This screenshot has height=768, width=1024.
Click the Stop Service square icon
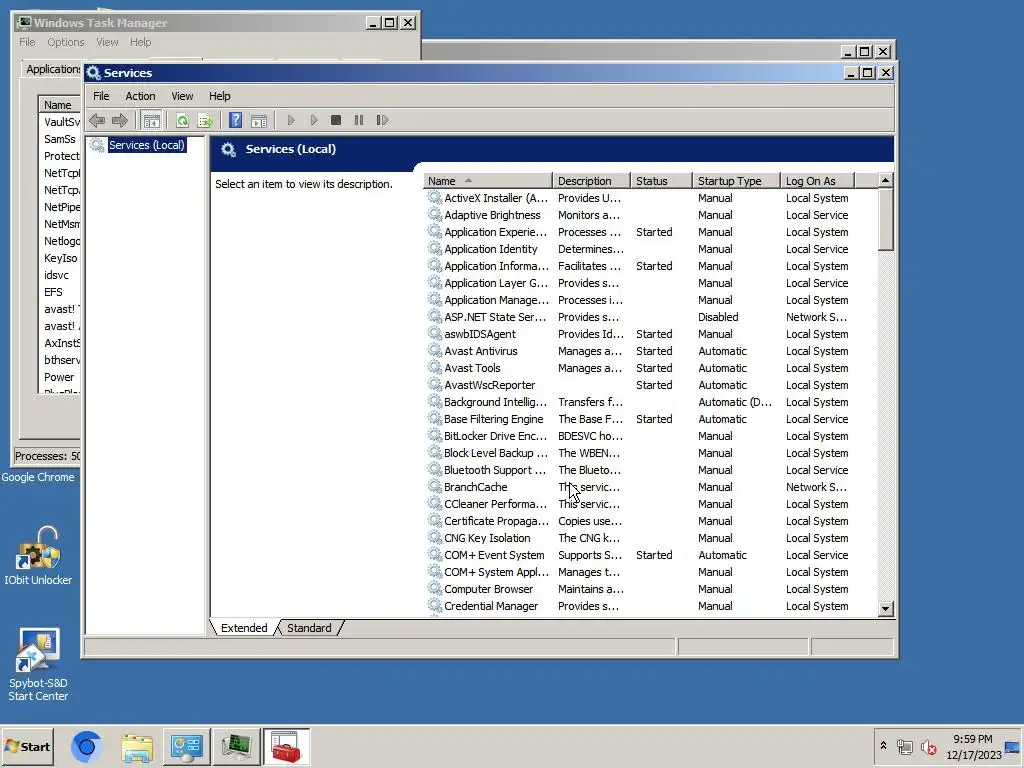[336, 120]
